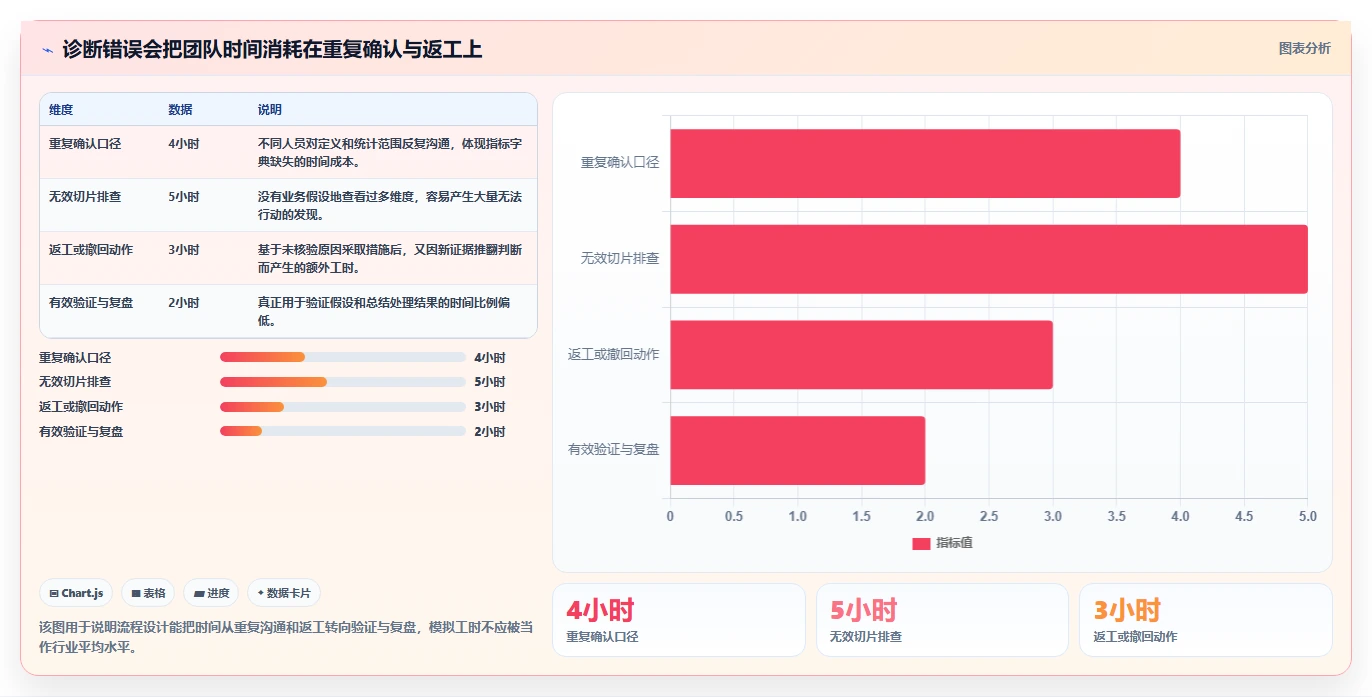Click the description starting 没有业务假设
This screenshot has width=1372, height=697.
(390, 205)
